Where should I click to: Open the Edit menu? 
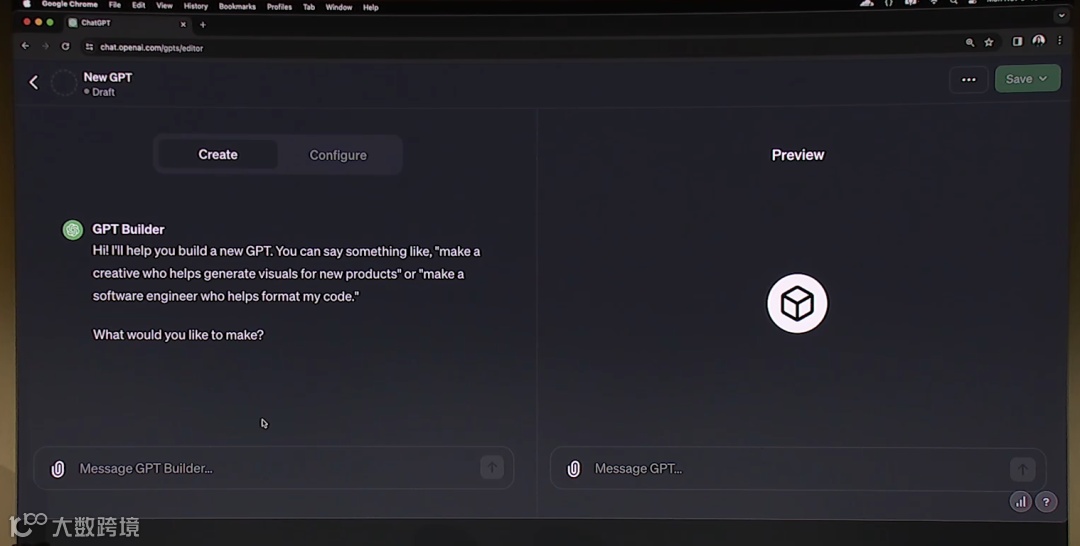pos(138,5)
